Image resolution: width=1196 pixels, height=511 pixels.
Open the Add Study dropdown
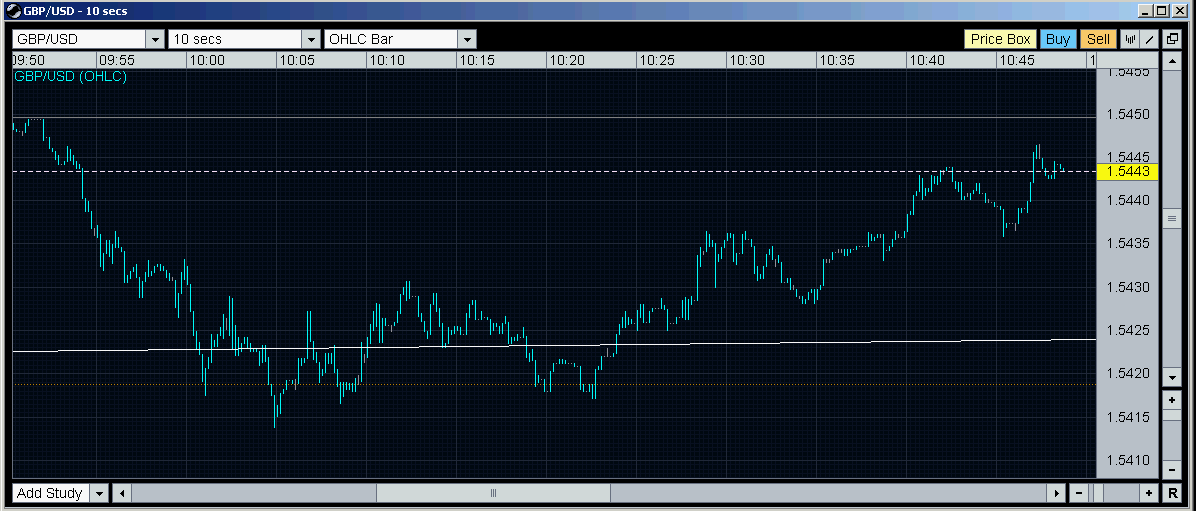coord(99,493)
